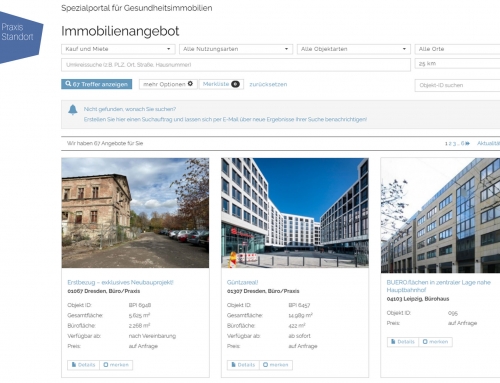Click the Umkreissuche address input field
The height and width of the screenshot is (383, 500).
[x=236, y=65]
